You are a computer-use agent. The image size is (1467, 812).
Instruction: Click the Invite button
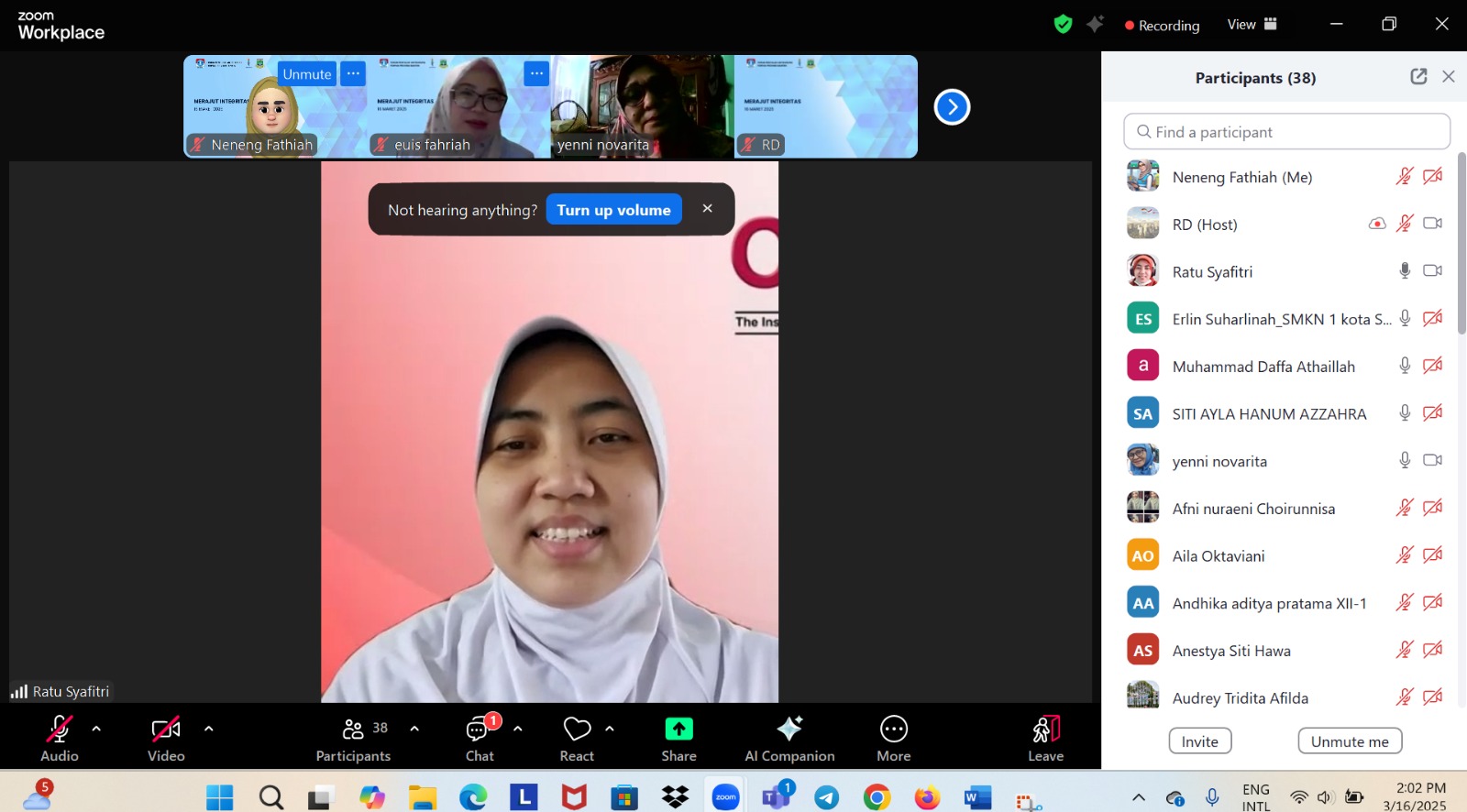coord(1199,741)
